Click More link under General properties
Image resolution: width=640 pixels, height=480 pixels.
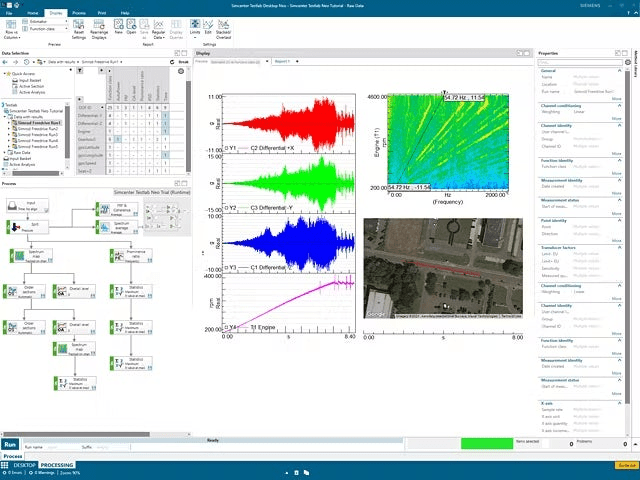617,98
